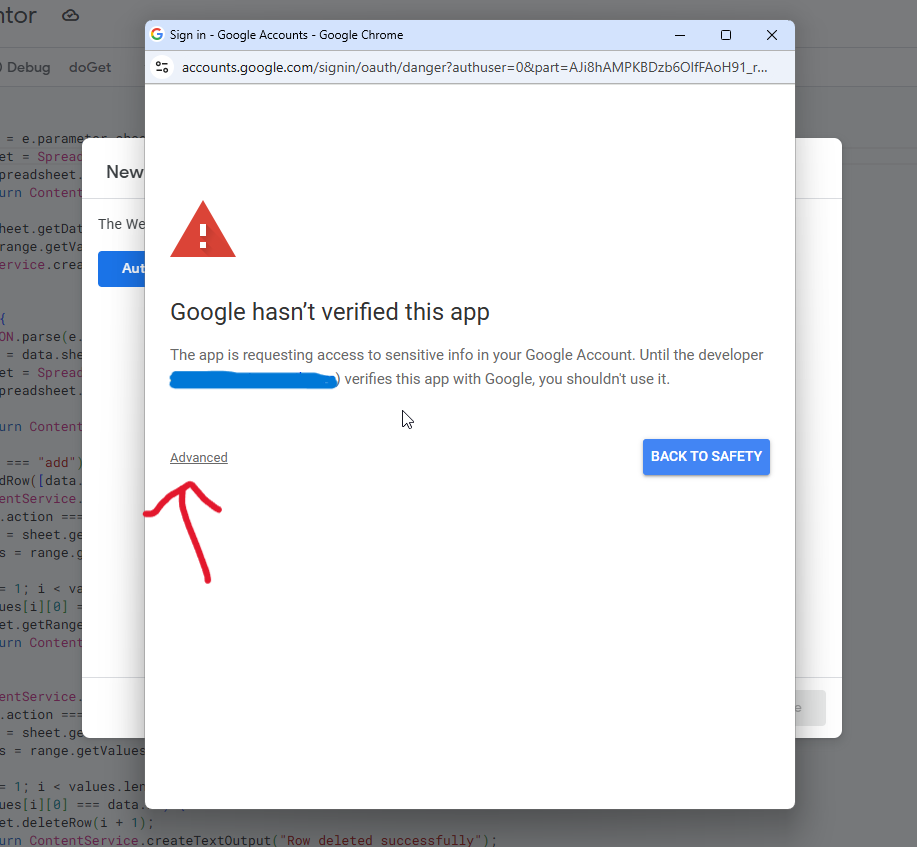Click the createTextOutput "Row deleted successfully" code line
This screenshot has width=917, height=847.
[x=248, y=840]
